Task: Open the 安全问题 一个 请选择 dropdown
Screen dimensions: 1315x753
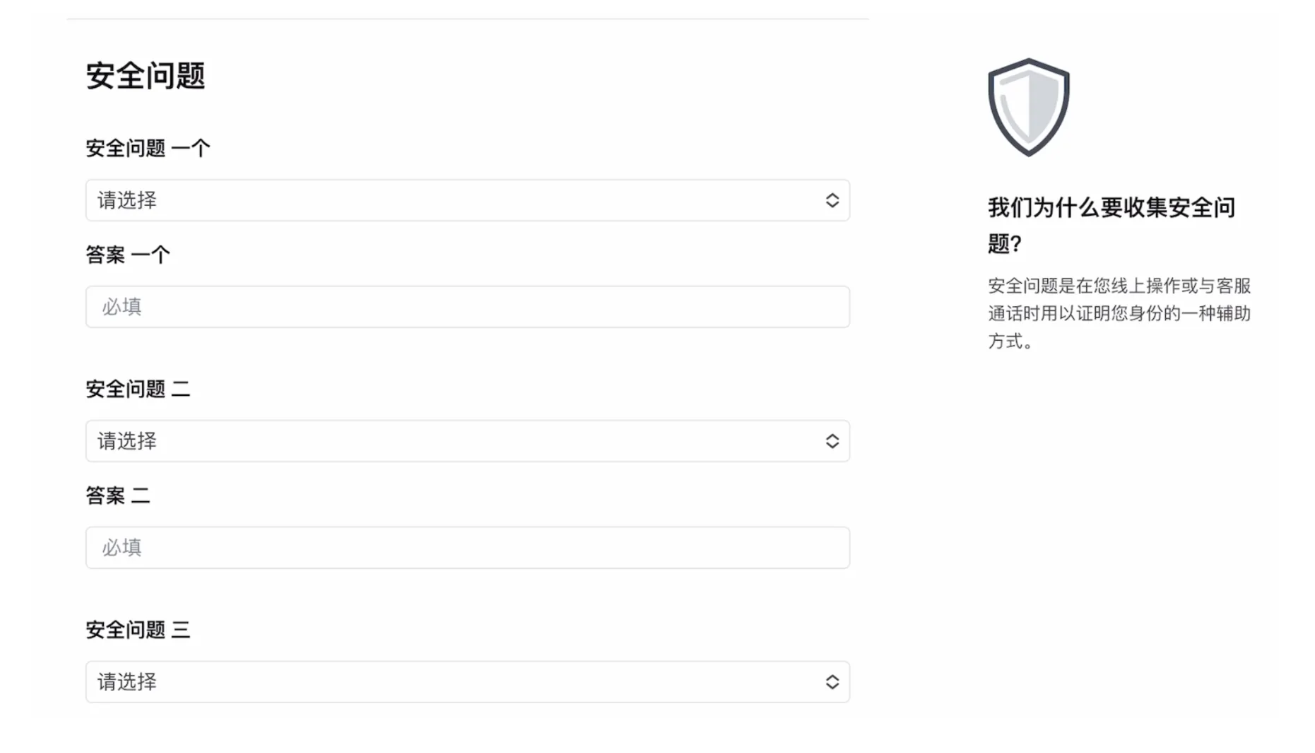Action: (x=467, y=200)
